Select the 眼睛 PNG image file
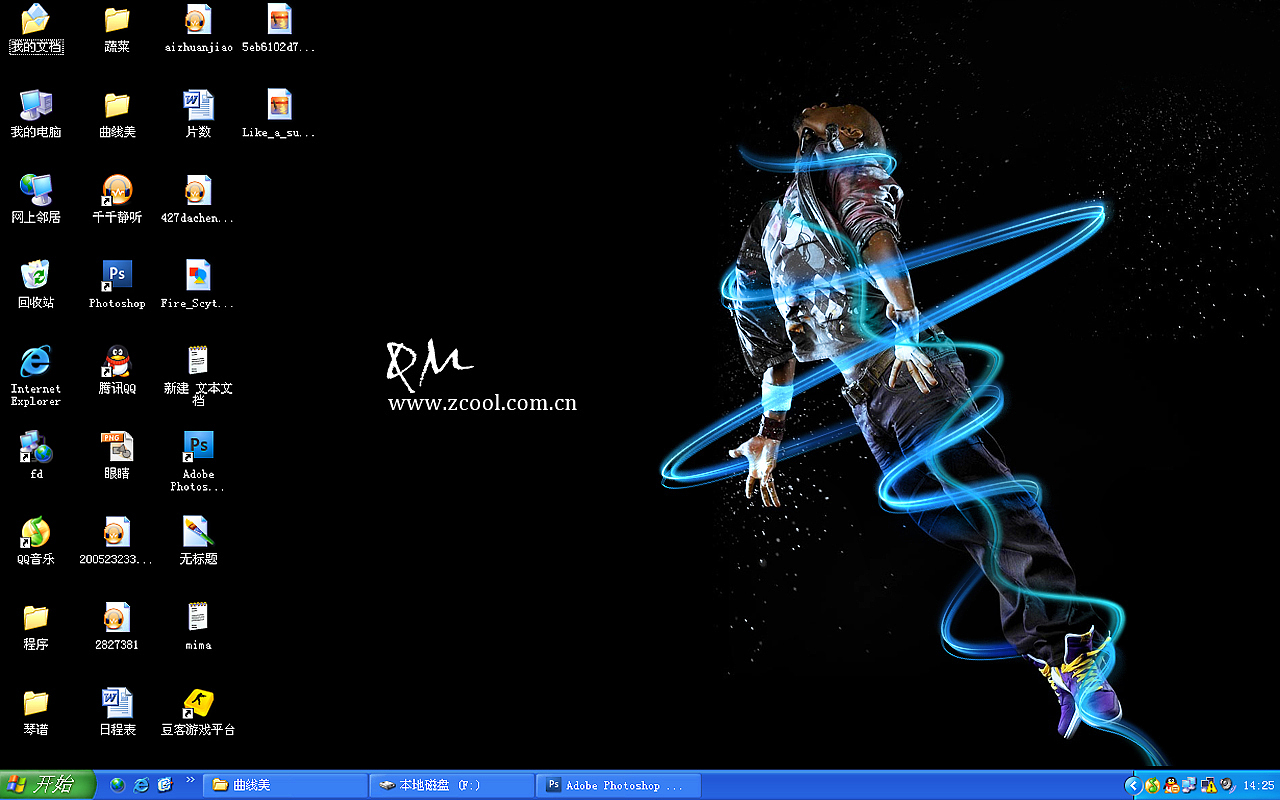 [117, 455]
